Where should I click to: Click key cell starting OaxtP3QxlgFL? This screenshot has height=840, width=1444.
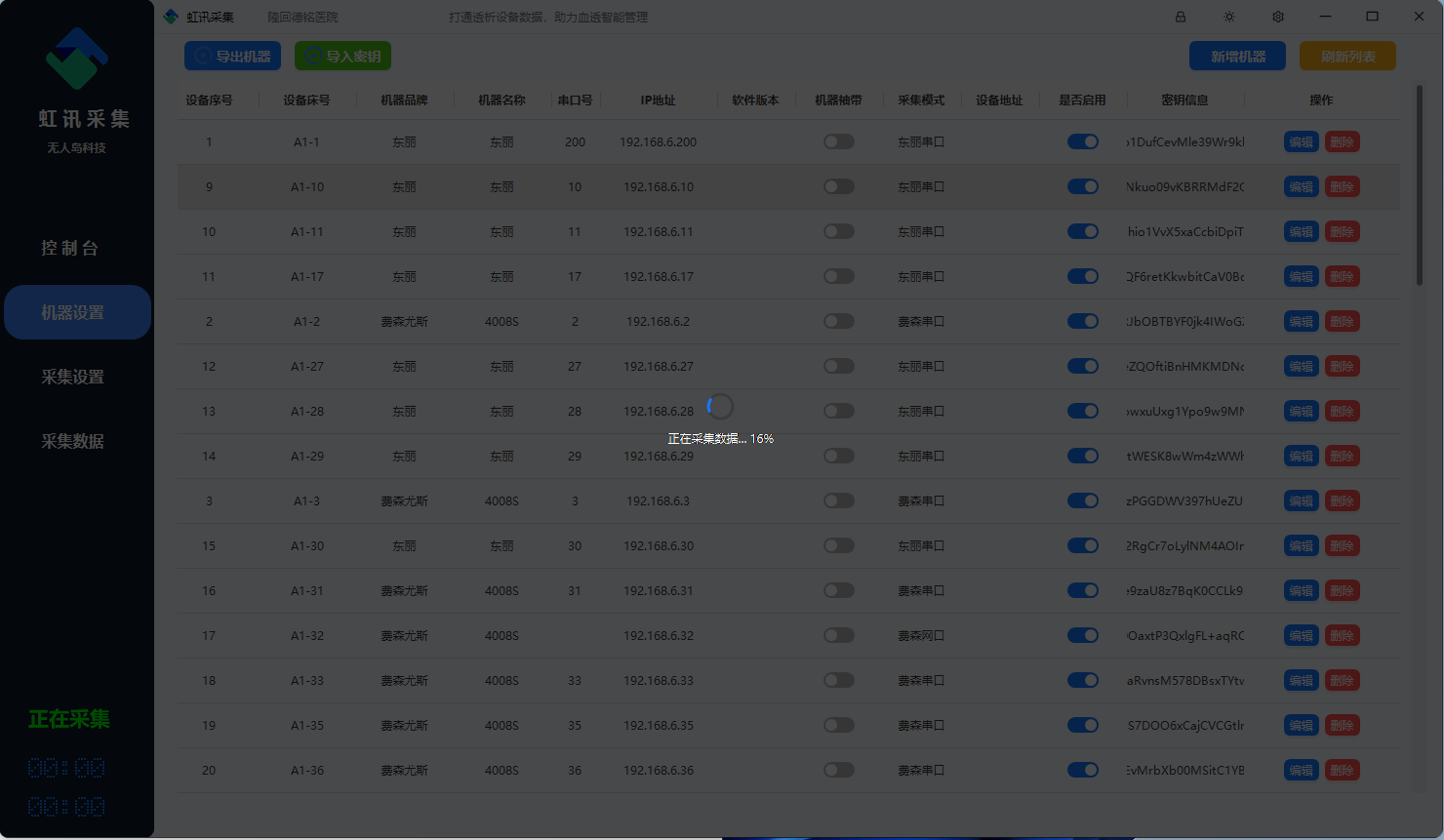point(1185,635)
